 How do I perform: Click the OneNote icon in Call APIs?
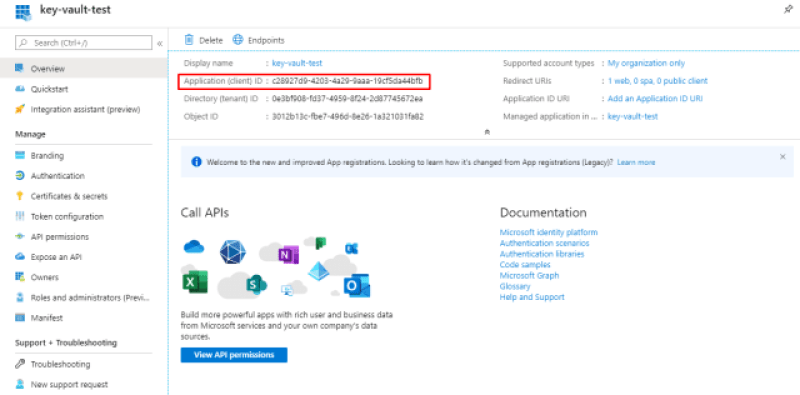tap(288, 254)
